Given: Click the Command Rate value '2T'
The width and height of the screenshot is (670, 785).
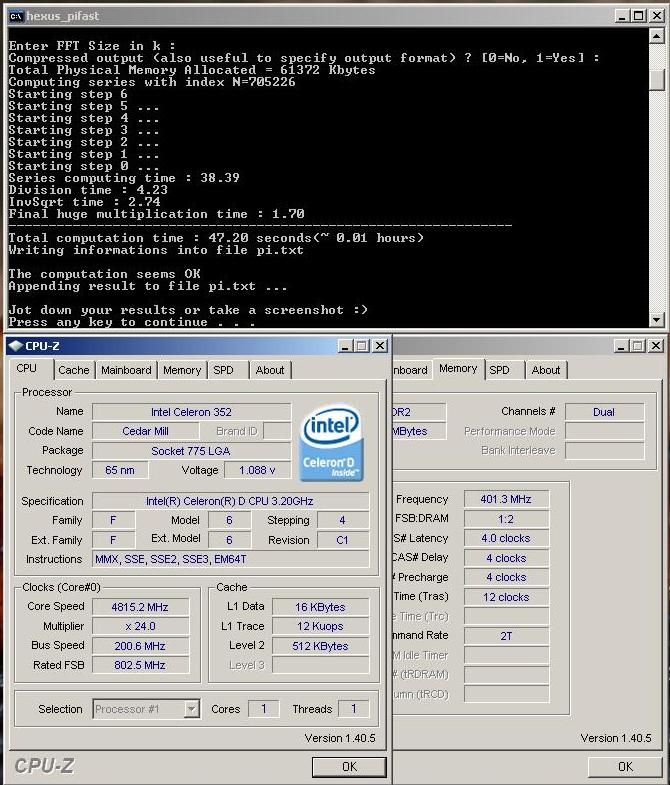Looking at the screenshot, I should point(506,636).
